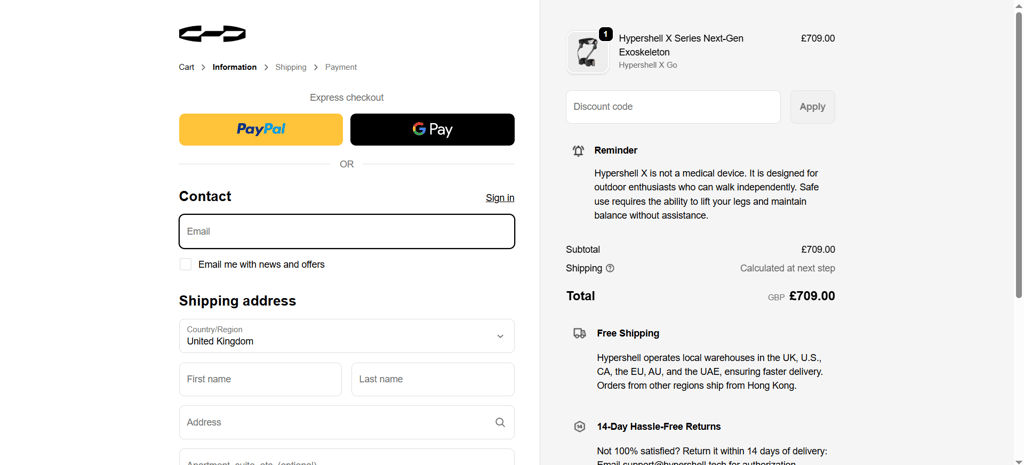The image size is (1024, 465).
Task: Click the Express checkout heading
Action: tap(347, 97)
